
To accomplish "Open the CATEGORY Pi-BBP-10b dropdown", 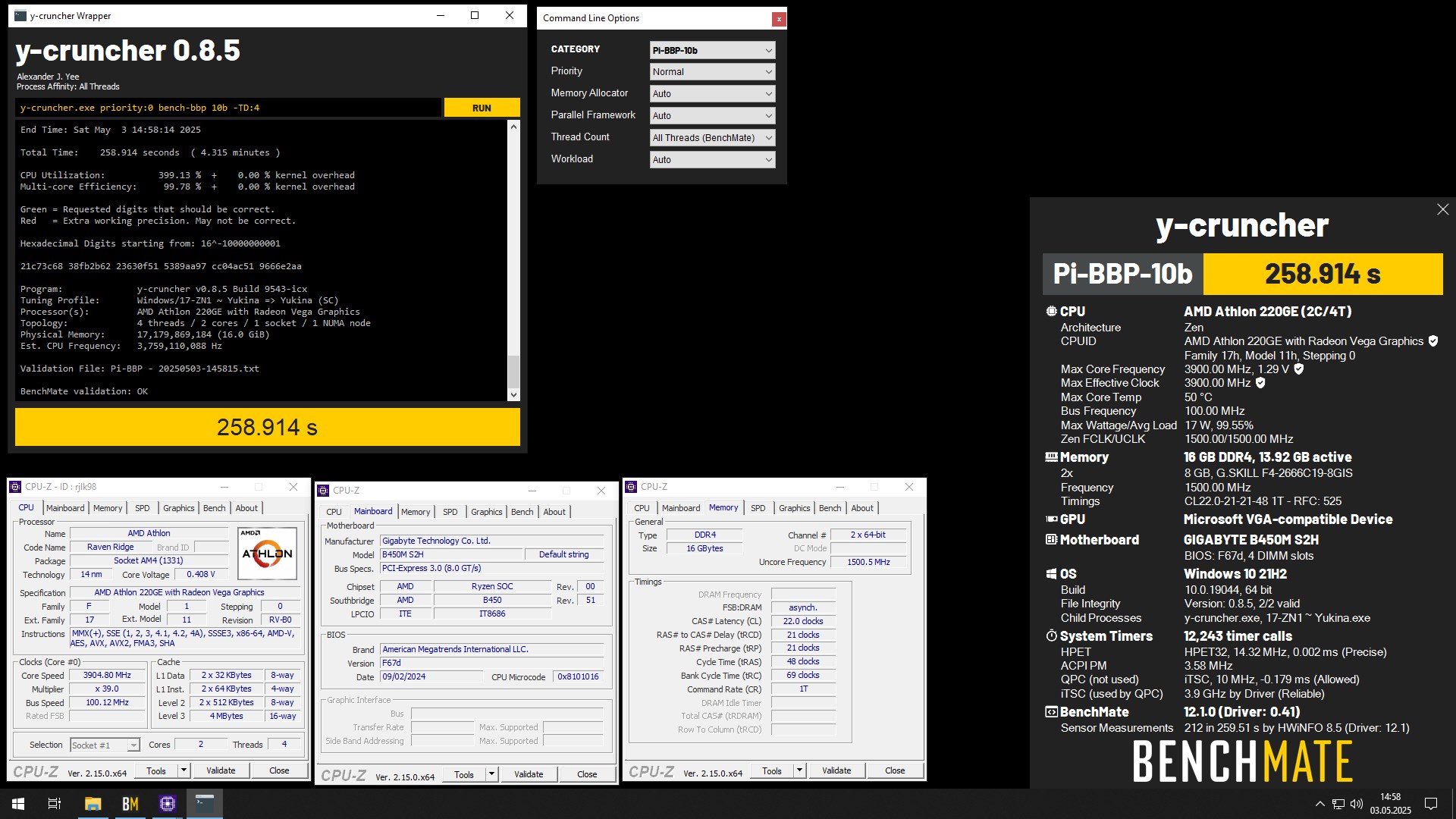I will coord(712,50).
